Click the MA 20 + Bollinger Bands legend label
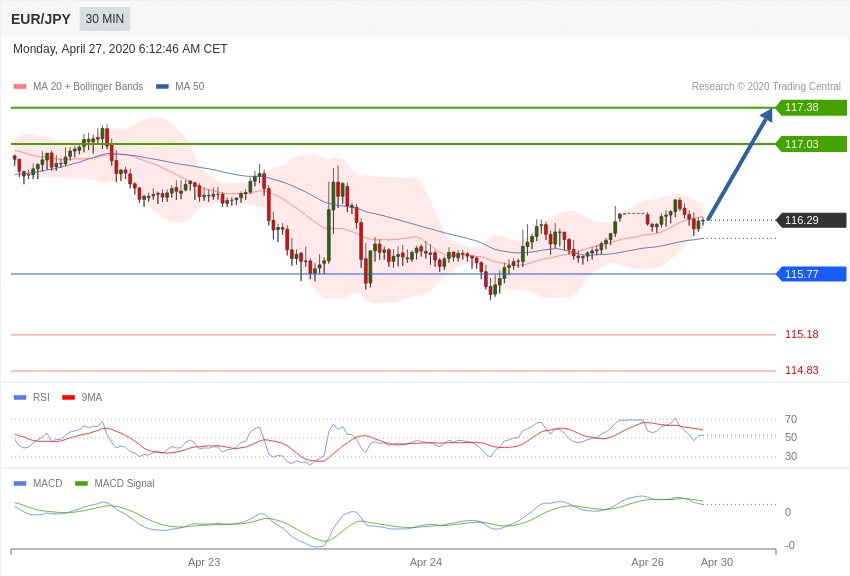 [x=88, y=87]
